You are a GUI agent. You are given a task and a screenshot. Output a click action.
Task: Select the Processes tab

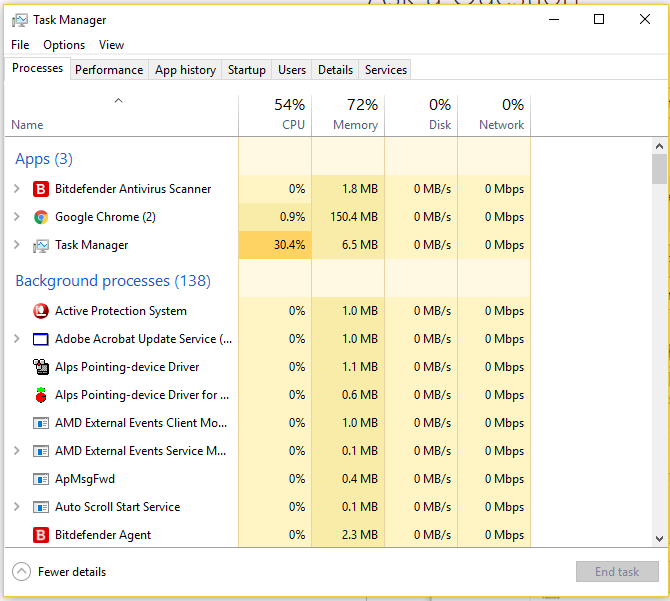(x=37, y=68)
